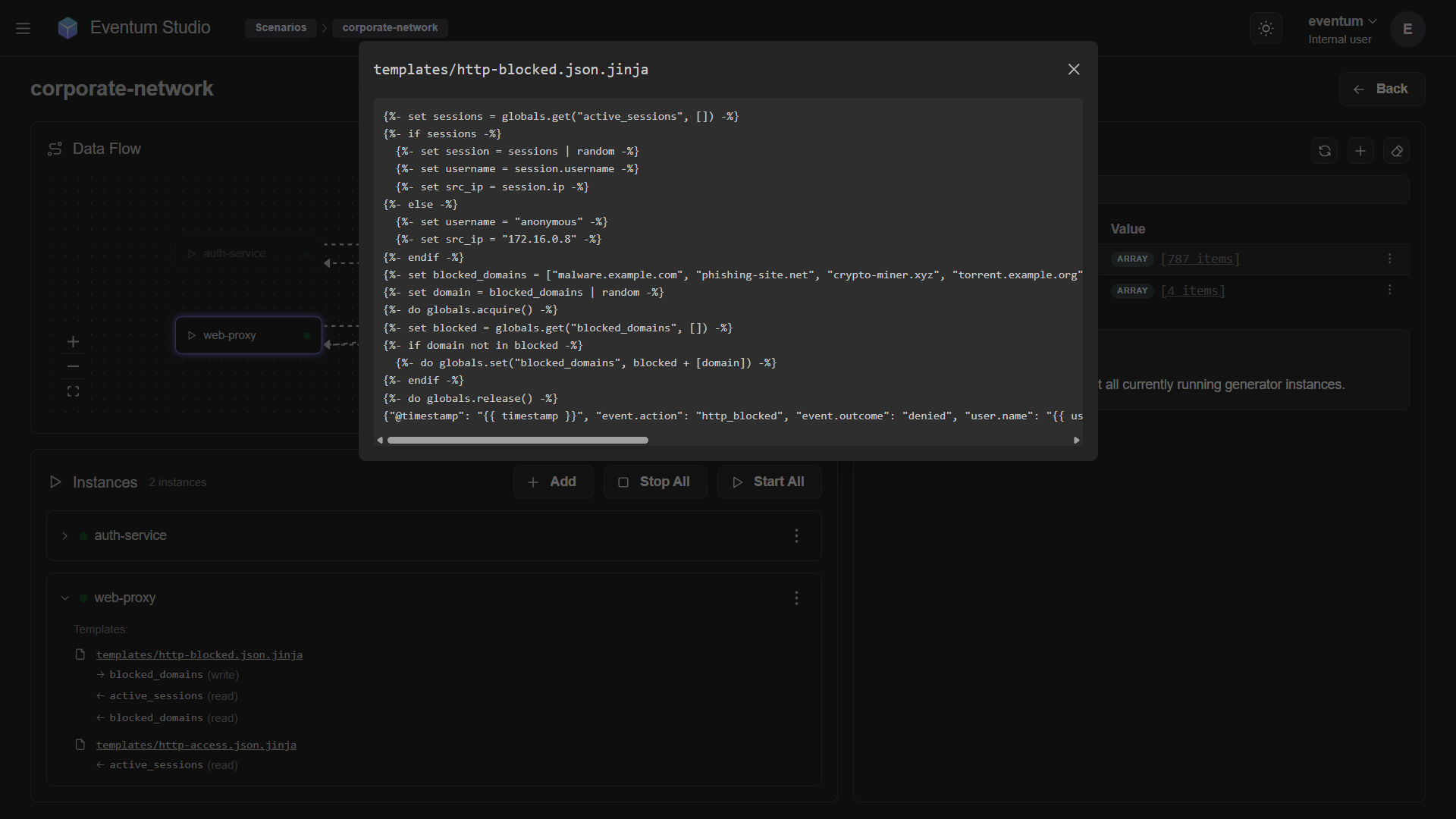Image resolution: width=1456 pixels, height=819 pixels.
Task: Click the horizontal scrollbar in code viewer
Action: click(x=518, y=441)
